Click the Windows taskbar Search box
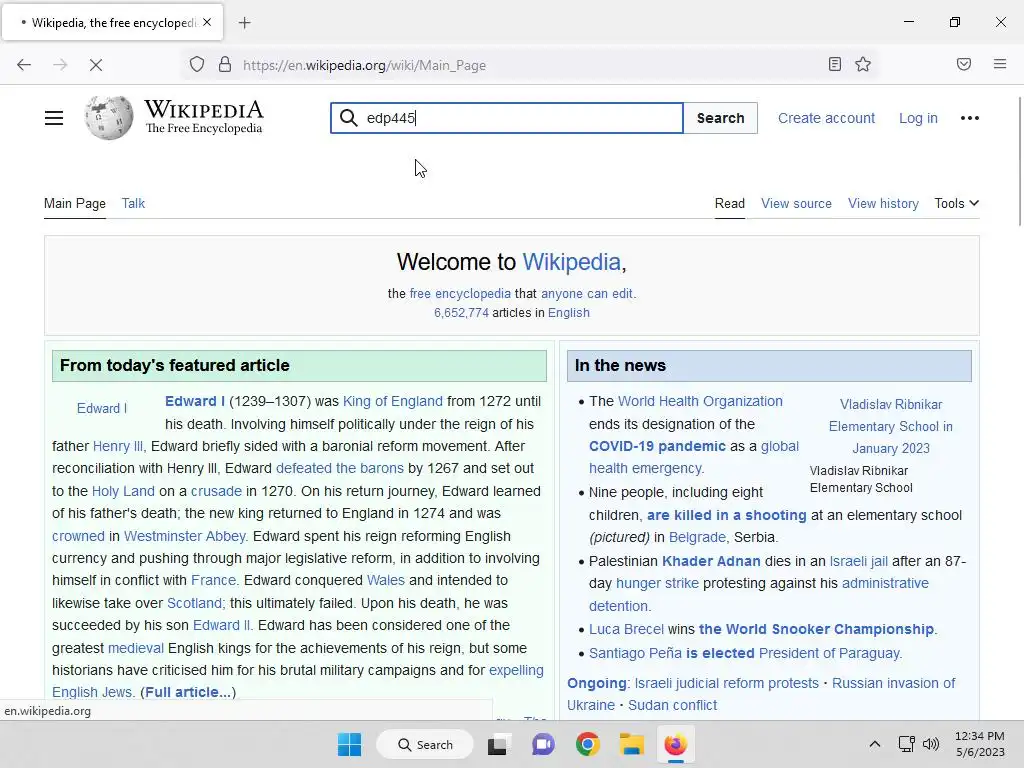 (425, 744)
